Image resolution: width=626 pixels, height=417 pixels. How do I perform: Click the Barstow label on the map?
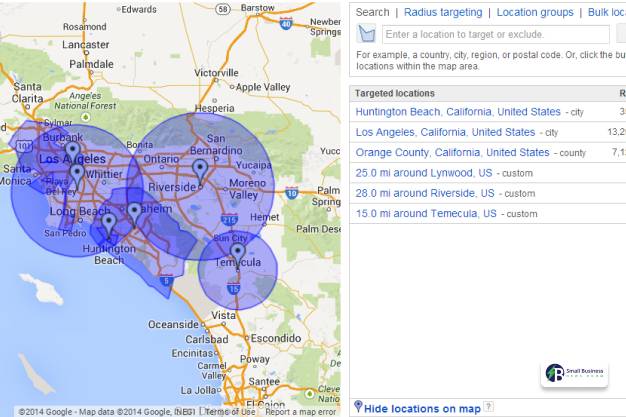point(258,8)
